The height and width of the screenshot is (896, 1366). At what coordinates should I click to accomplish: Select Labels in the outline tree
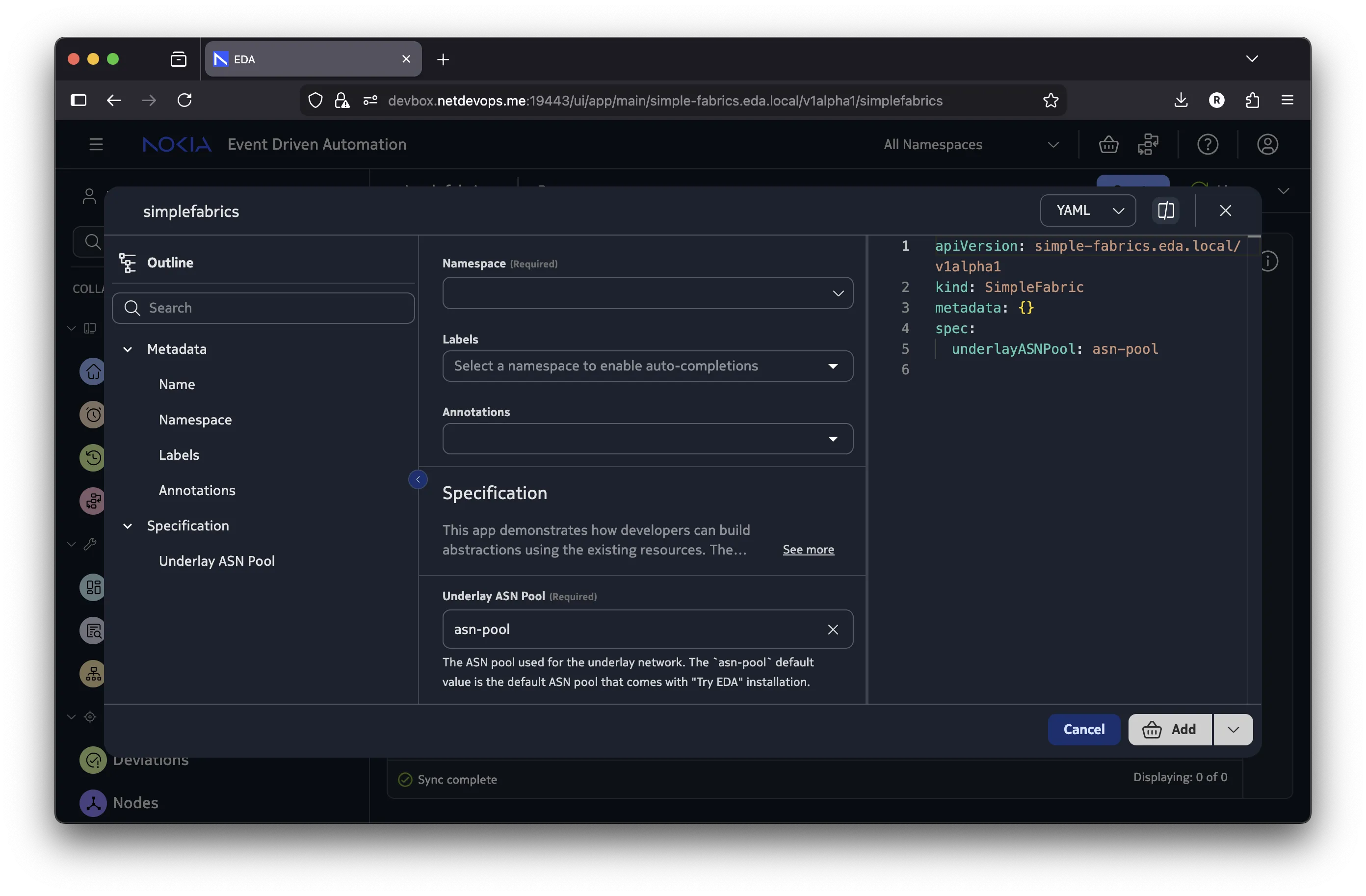tap(179, 455)
